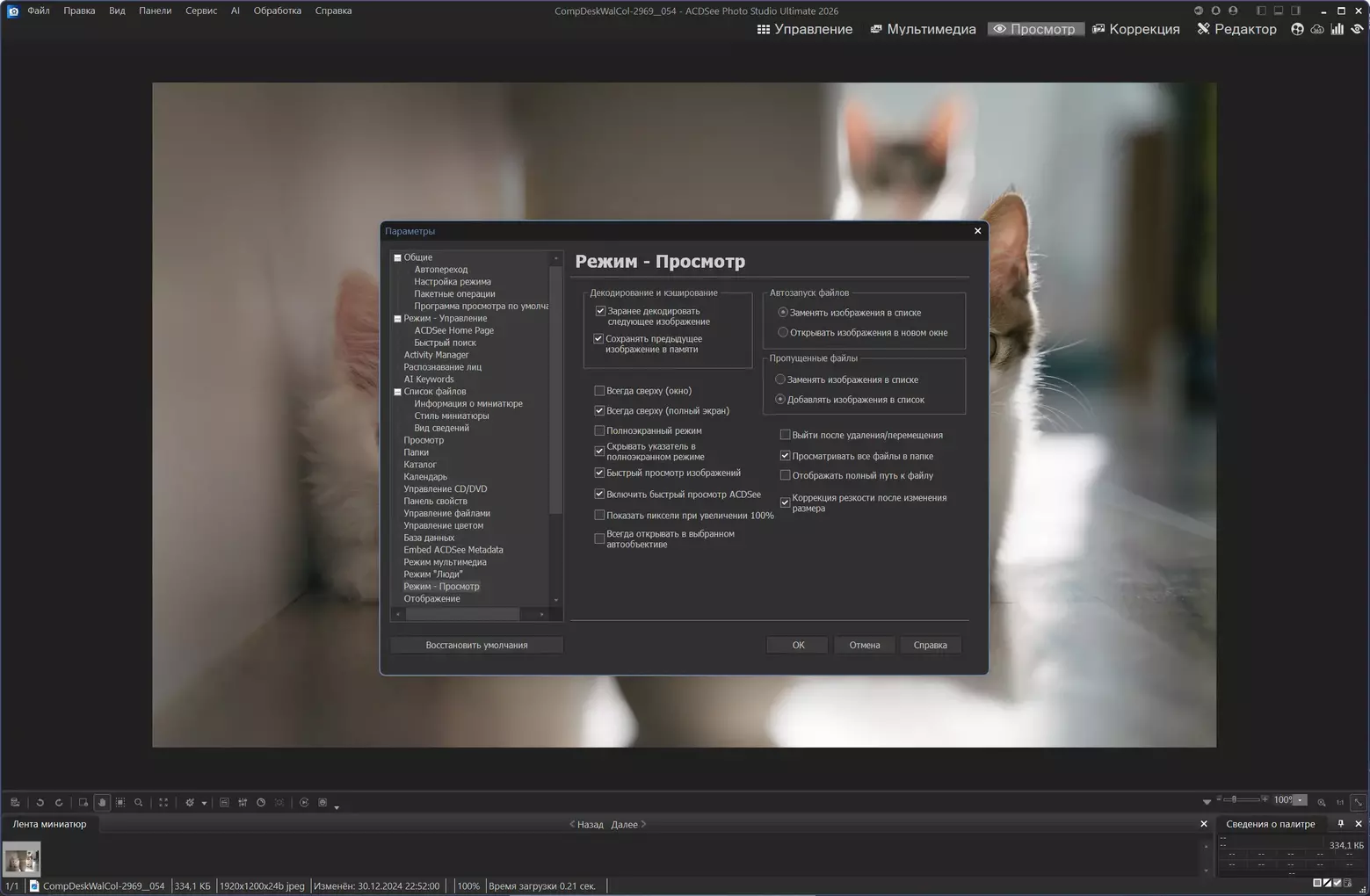Viewport: 1370px width, 896px height.
Task: Collapse the Список файлов tree node
Action: 397,392
